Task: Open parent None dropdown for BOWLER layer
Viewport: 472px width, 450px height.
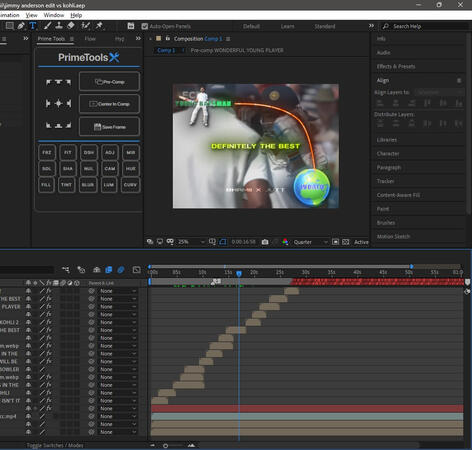Action: pyautogui.click(x=118, y=369)
